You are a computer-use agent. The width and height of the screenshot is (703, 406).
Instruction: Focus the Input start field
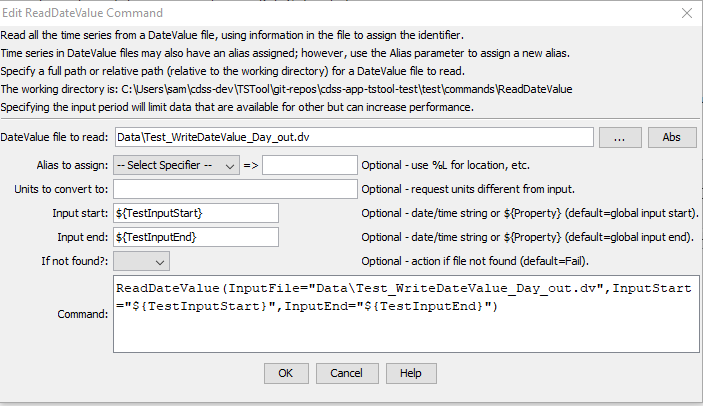196,213
